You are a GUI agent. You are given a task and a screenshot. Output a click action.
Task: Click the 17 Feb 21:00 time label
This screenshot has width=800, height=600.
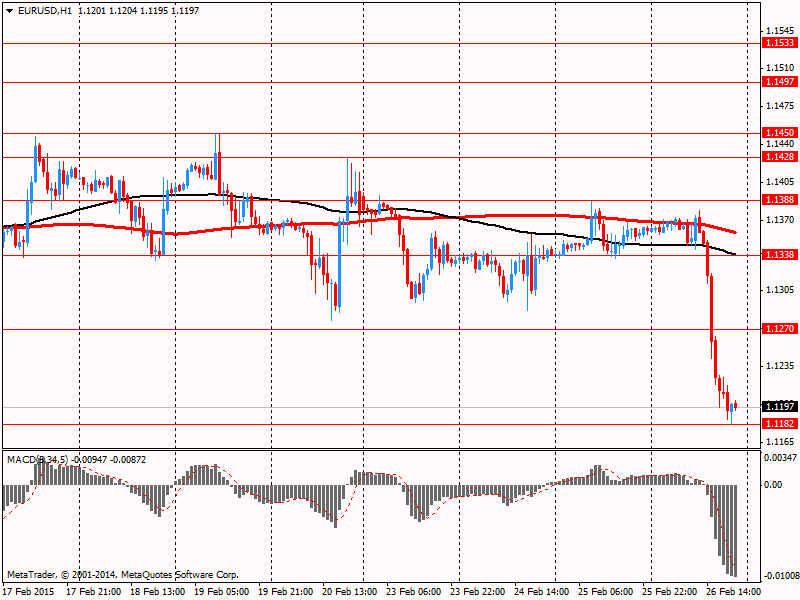pyautogui.click(x=93, y=592)
